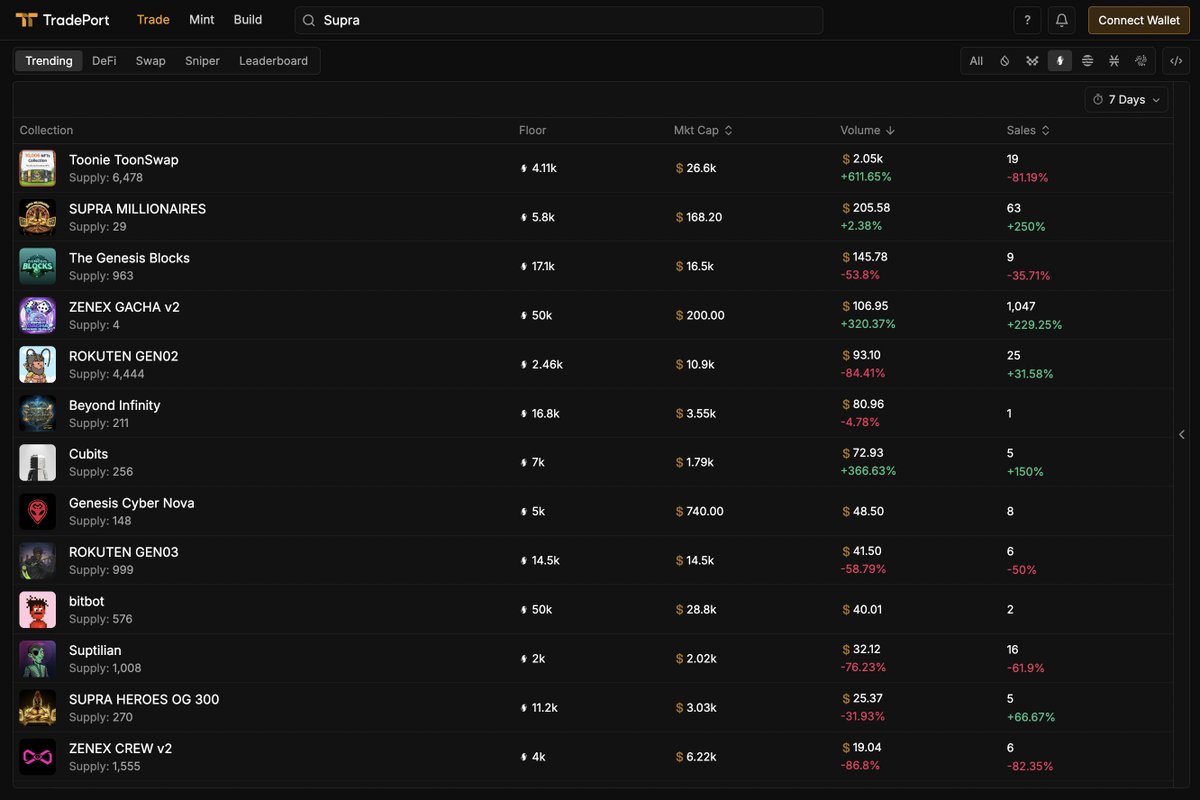Open the Trade menu
1200x800 pixels.
point(153,20)
